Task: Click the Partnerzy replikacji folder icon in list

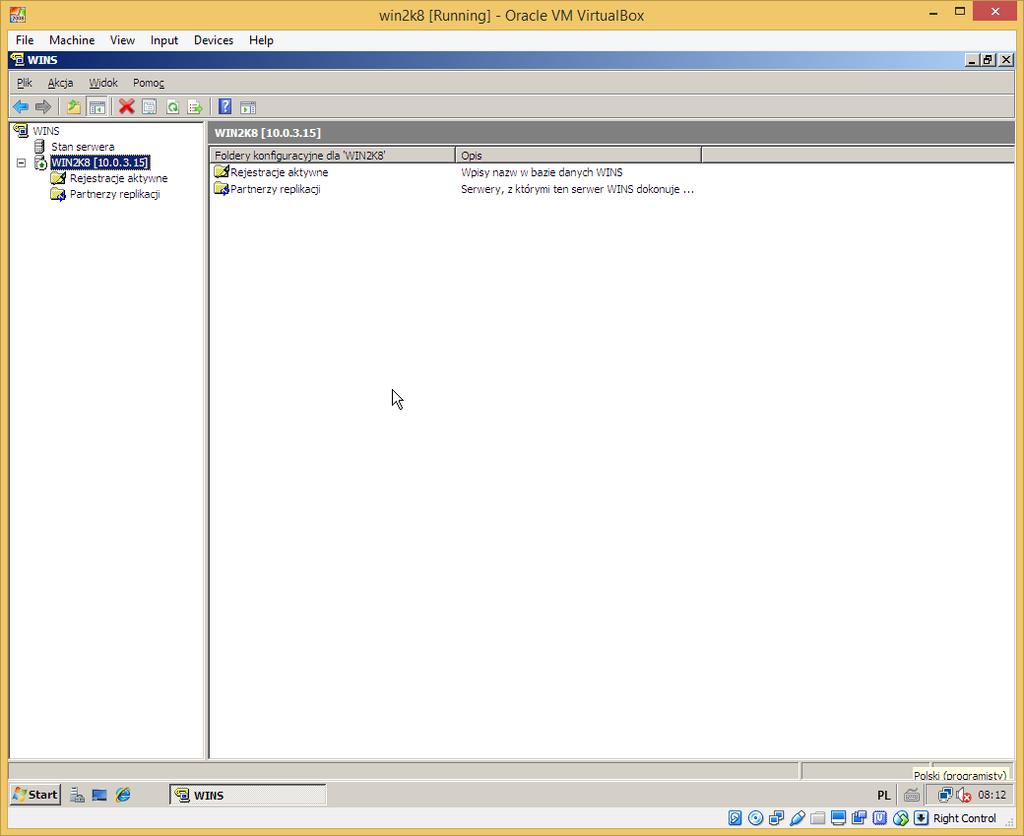Action: coord(221,189)
